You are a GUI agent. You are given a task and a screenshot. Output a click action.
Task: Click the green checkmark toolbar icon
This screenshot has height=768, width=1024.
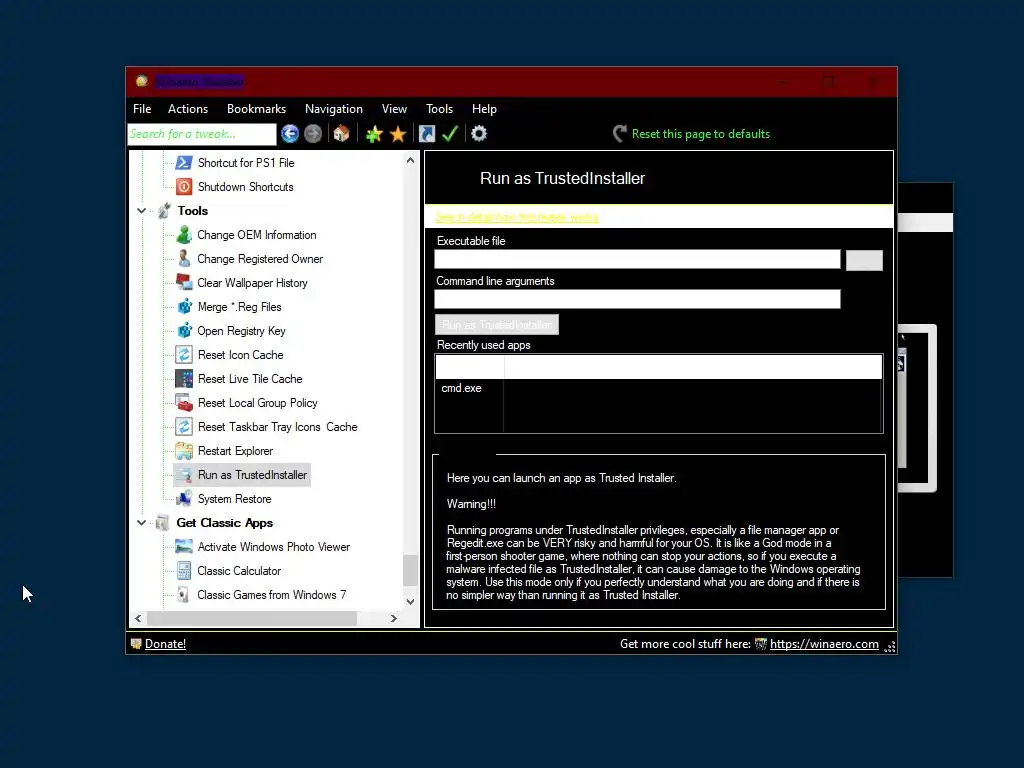pos(450,134)
